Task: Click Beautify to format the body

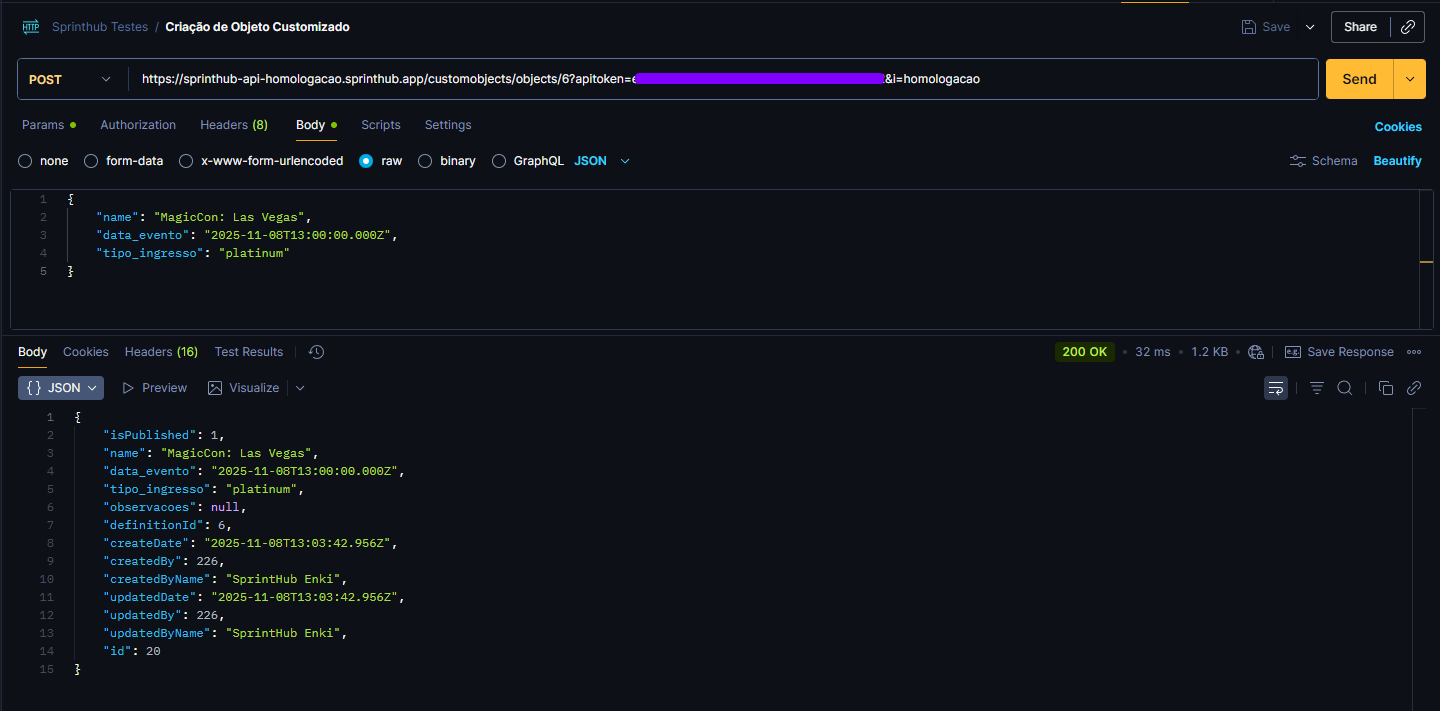Action: pos(1397,161)
